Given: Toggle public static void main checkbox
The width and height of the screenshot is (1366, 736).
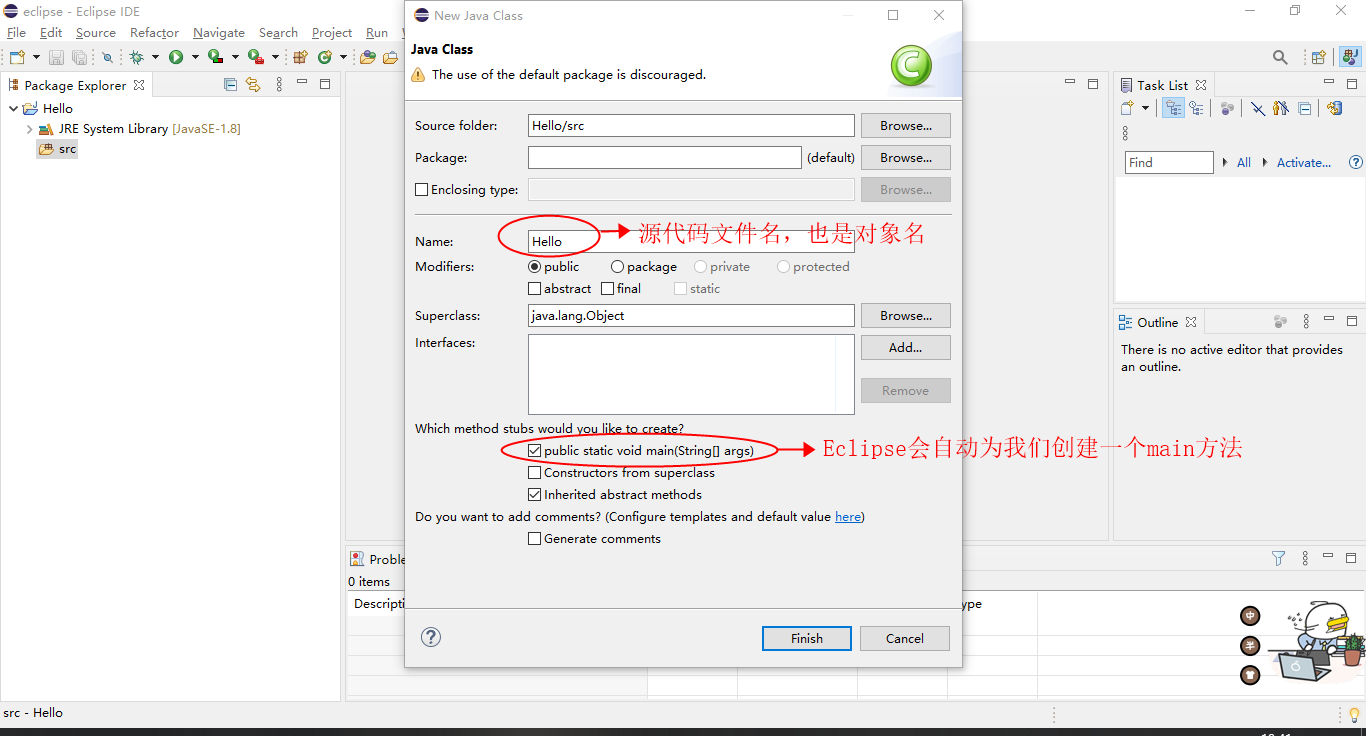Looking at the screenshot, I should click(534, 451).
